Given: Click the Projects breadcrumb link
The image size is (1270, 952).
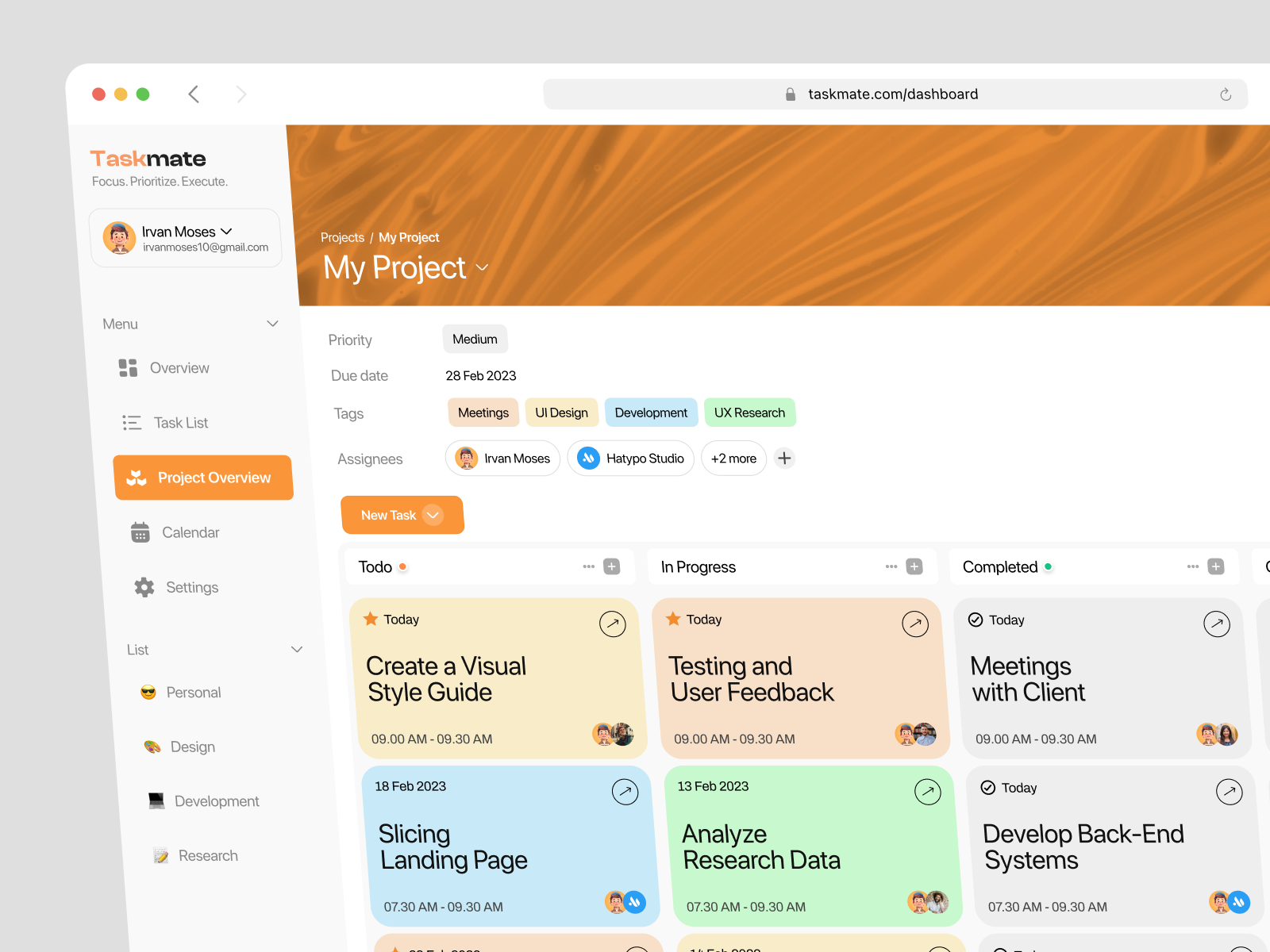Looking at the screenshot, I should pos(342,237).
